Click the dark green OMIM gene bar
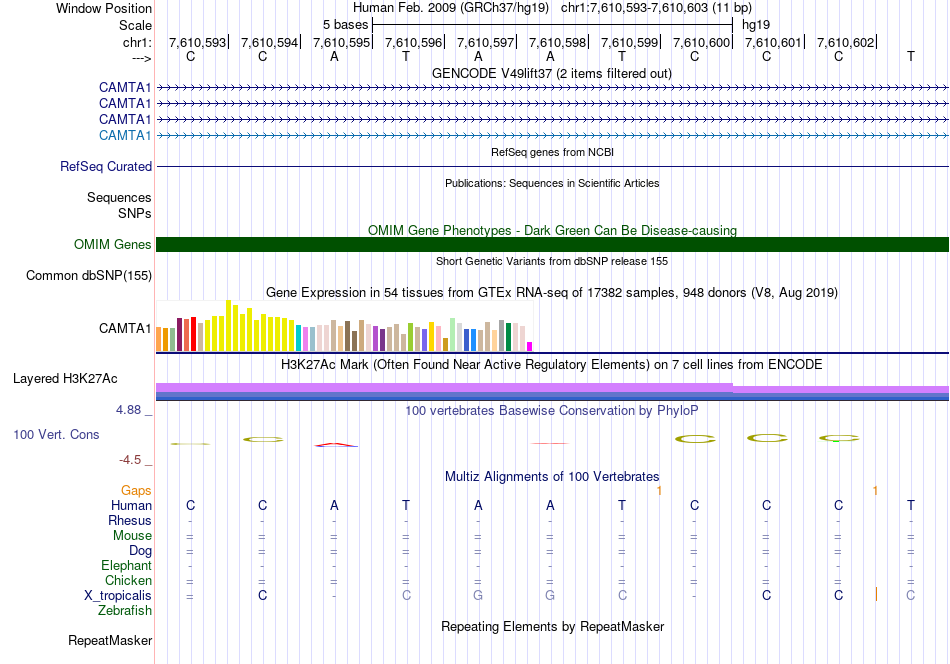The height and width of the screenshot is (664, 950). click(552, 244)
